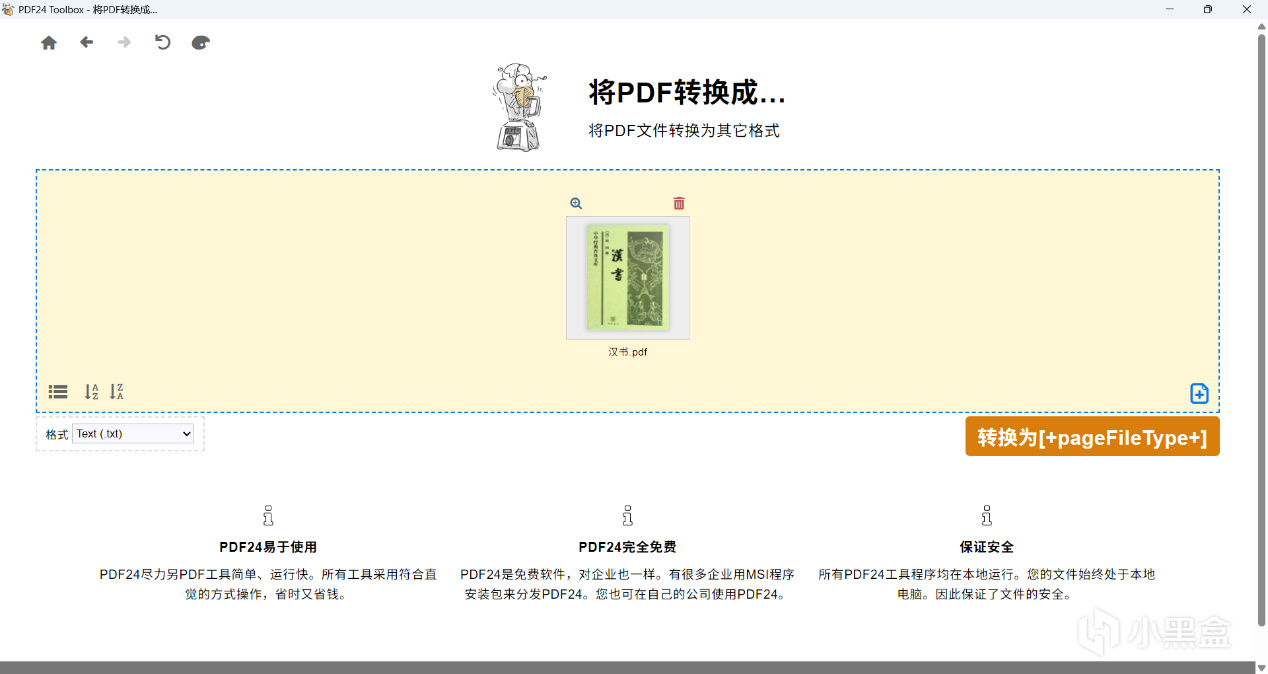This screenshot has width=1268, height=674.
Task: Click the 汉书.pdf file name
Action: click(628, 352)
